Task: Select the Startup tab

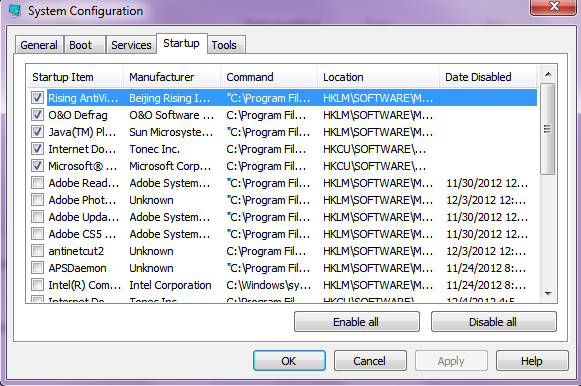Action: pyautogui.click(x=182, y=43)
